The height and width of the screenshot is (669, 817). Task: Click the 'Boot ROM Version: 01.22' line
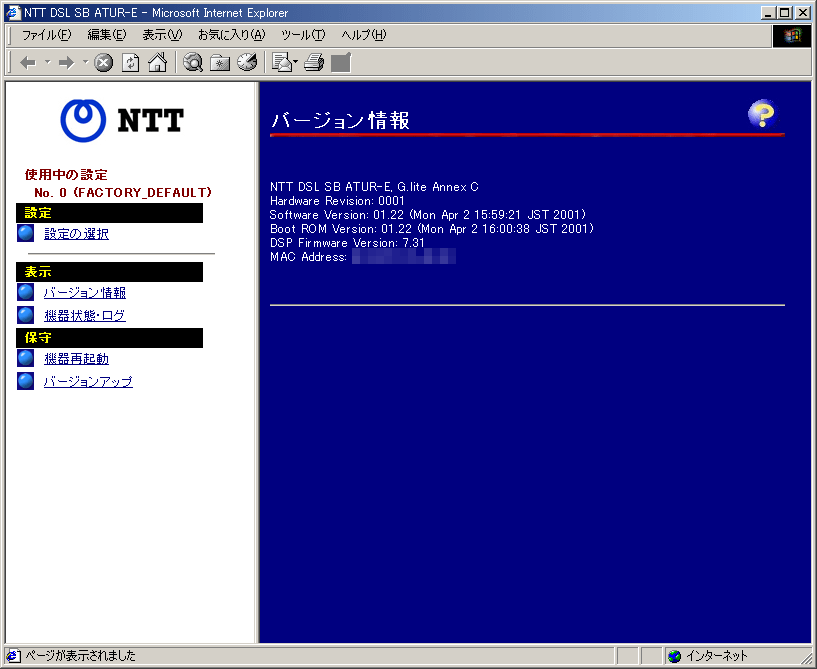tap(432, 229)
